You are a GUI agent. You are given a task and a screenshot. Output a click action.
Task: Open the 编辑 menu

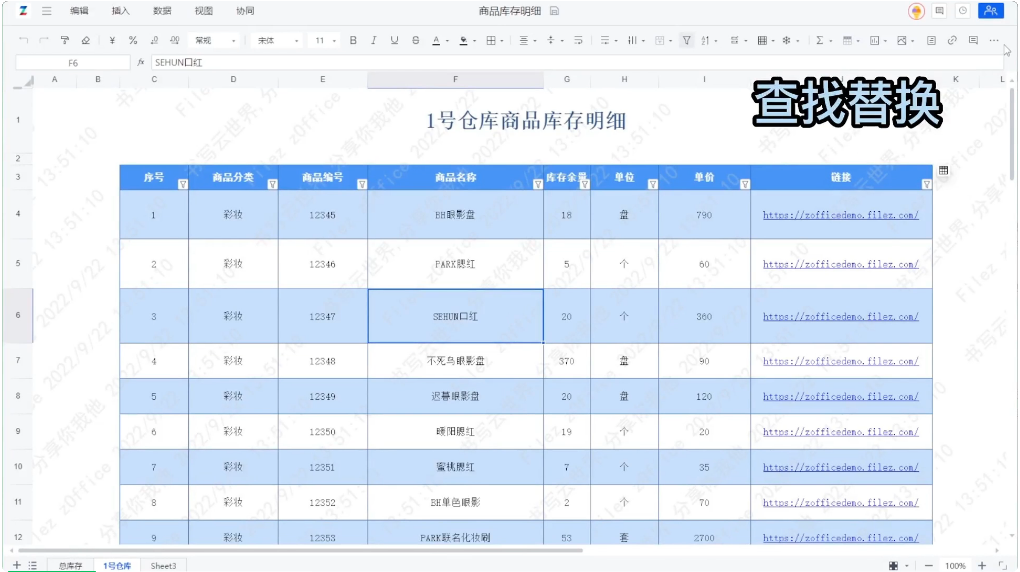pos(79,11)
